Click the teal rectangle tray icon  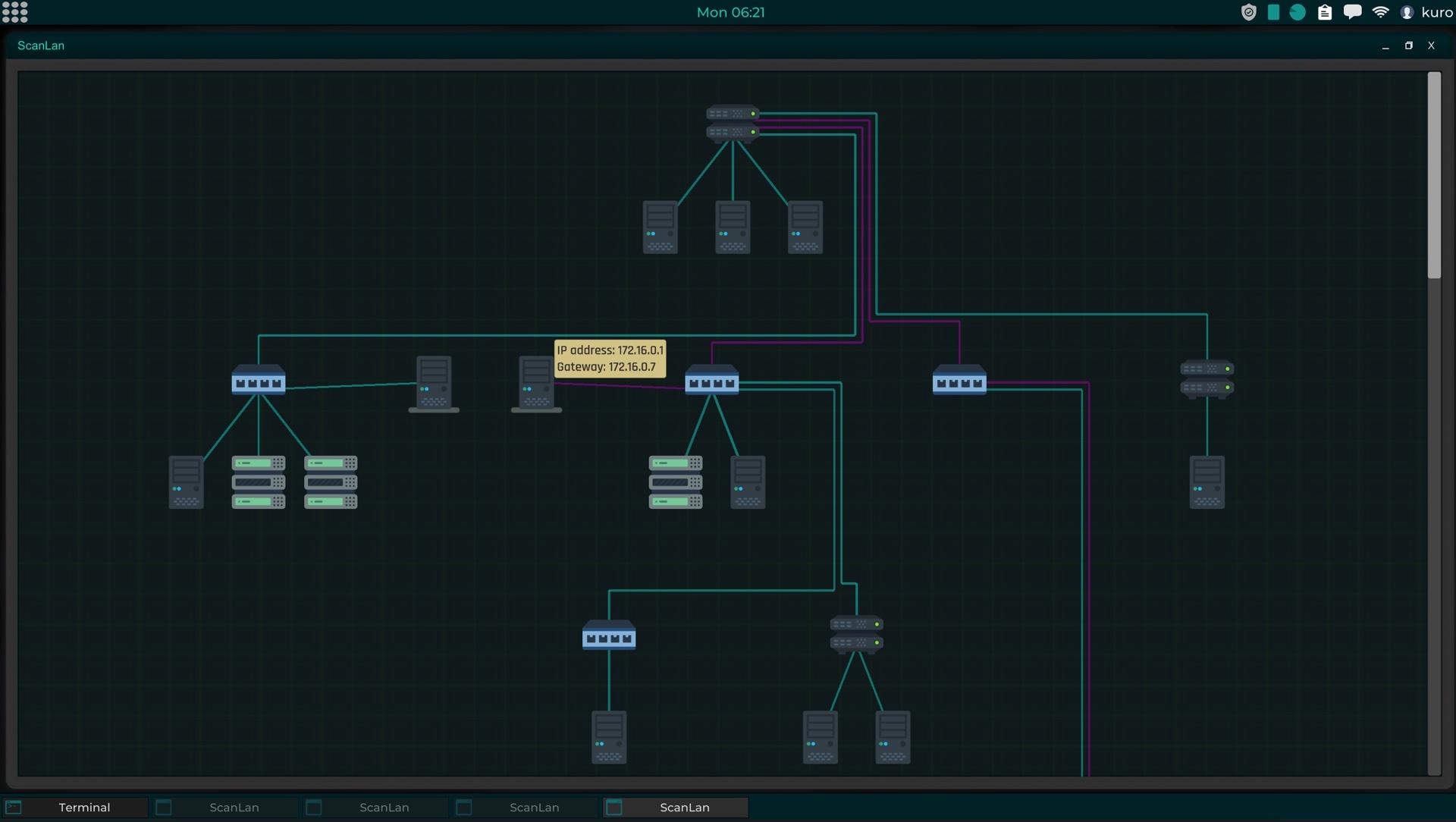pos(1273,12)
